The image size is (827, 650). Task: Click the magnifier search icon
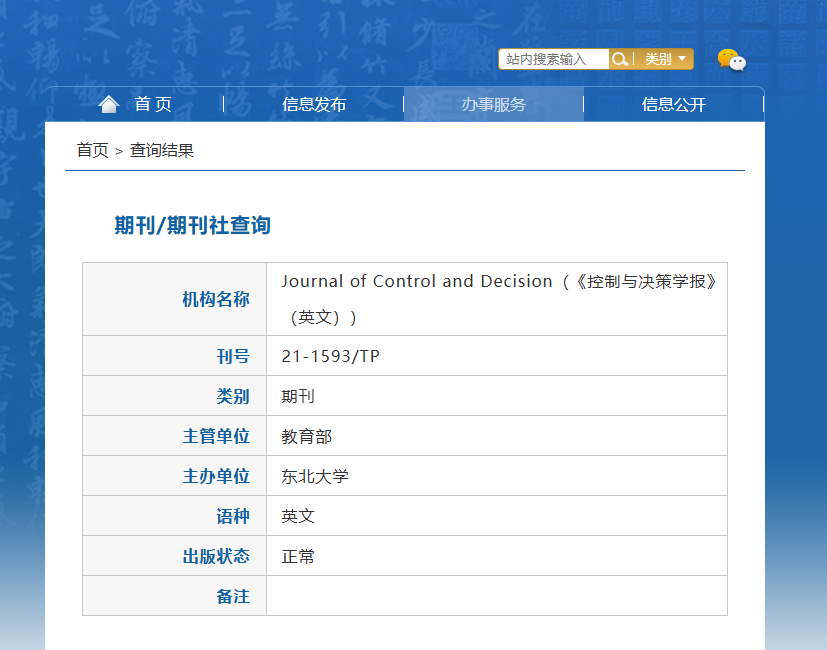click(x=619, y=59)
